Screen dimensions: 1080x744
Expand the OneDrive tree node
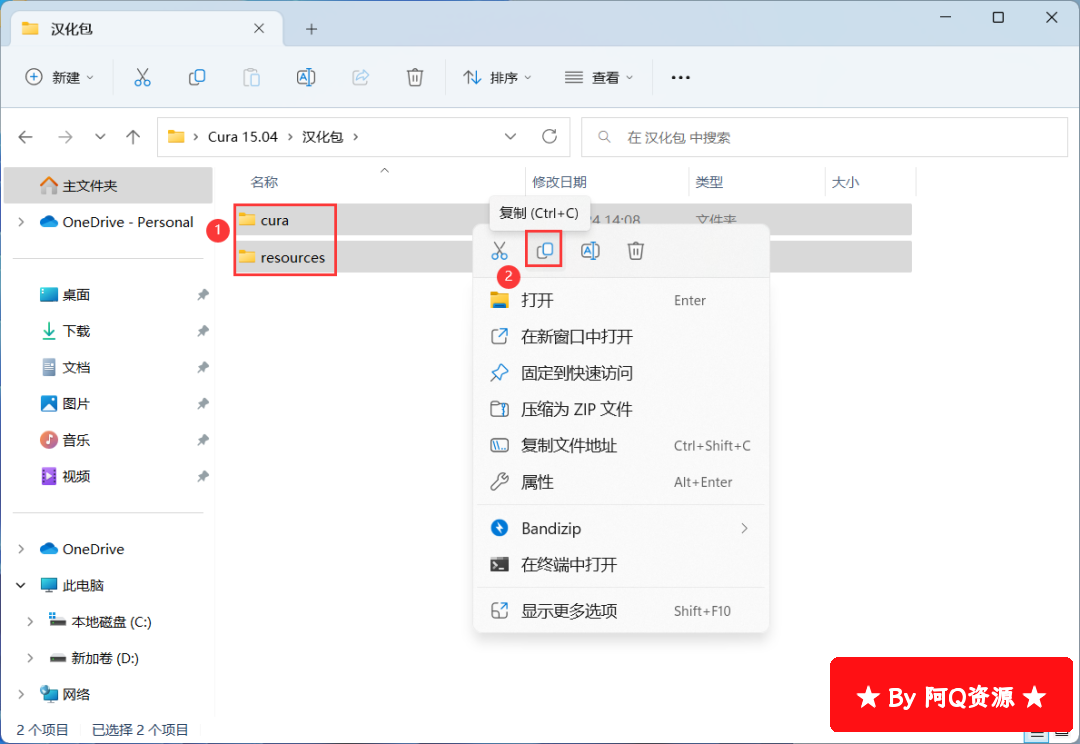(x=21, y=549)
